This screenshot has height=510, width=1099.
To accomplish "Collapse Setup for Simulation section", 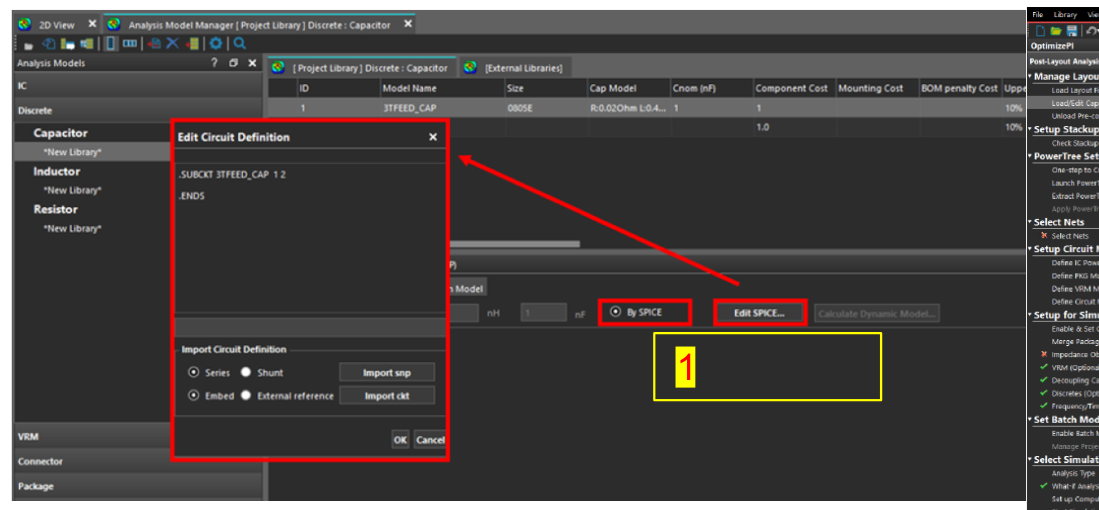I will [x=1030, y=315].
